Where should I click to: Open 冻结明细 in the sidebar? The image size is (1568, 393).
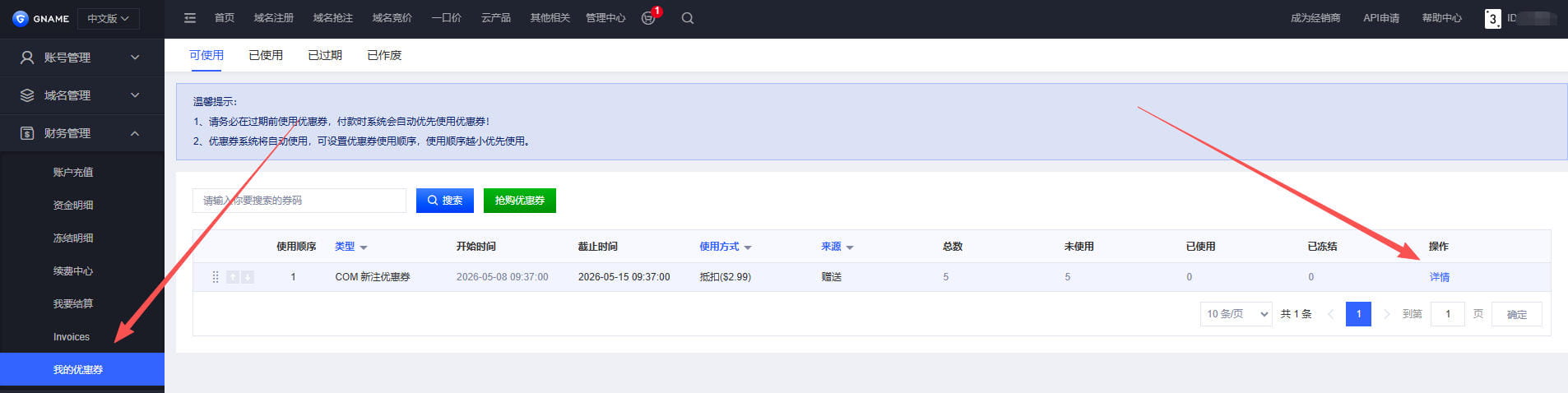click(x=73, y=238)
